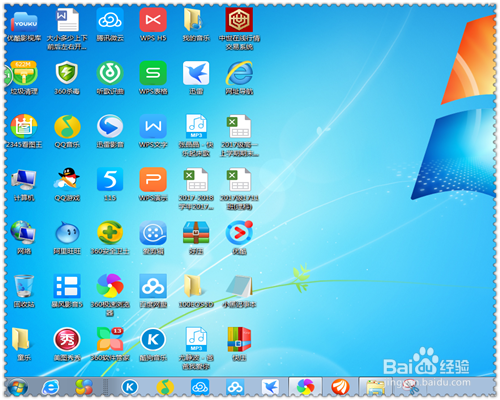Image resolution: width=500 pixels, height=400 pixels.
Task: Open WPS文字 writer shortcut
Action: 153,127
